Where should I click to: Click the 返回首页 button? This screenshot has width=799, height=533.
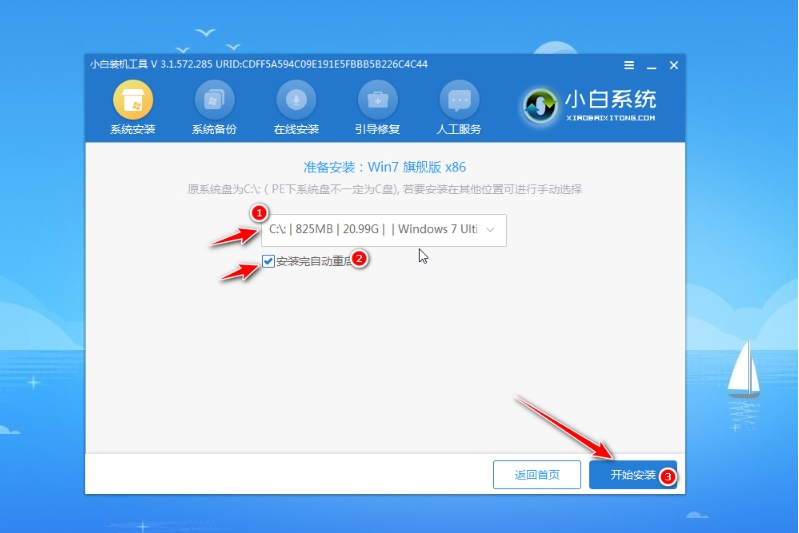(x=537, y=475)
